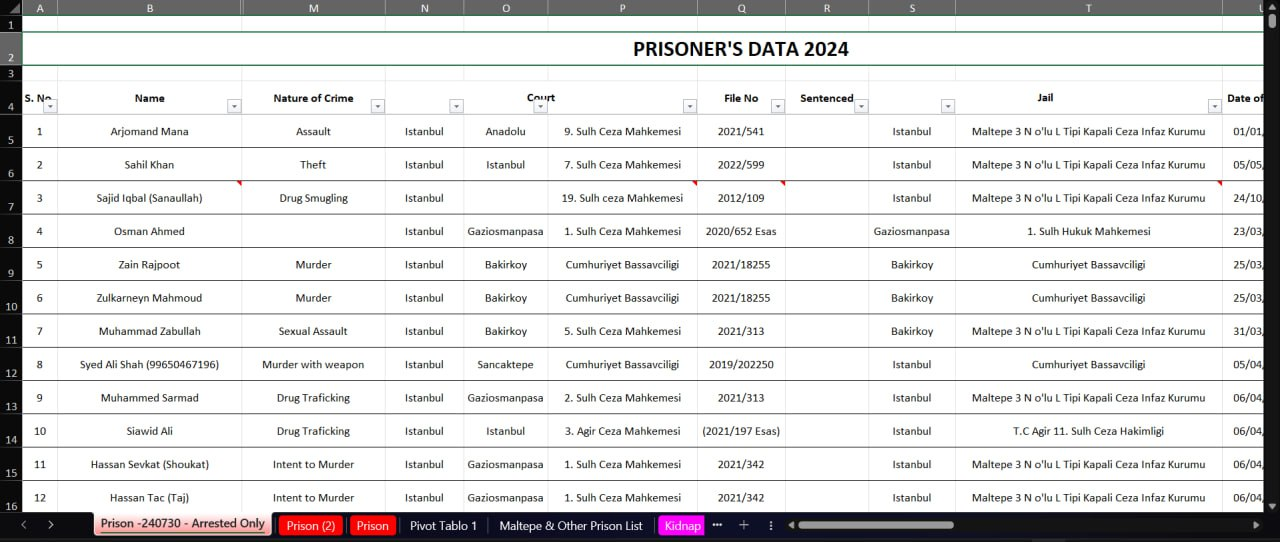The image size is (1280, 542).
Task: Select the Osman Ahmed name cell
Action: [150, 231]
